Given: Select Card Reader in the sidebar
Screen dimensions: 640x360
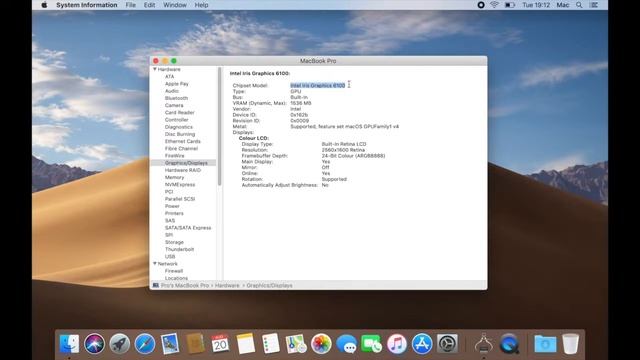Looking at the screenshot, I should [180, 113].
